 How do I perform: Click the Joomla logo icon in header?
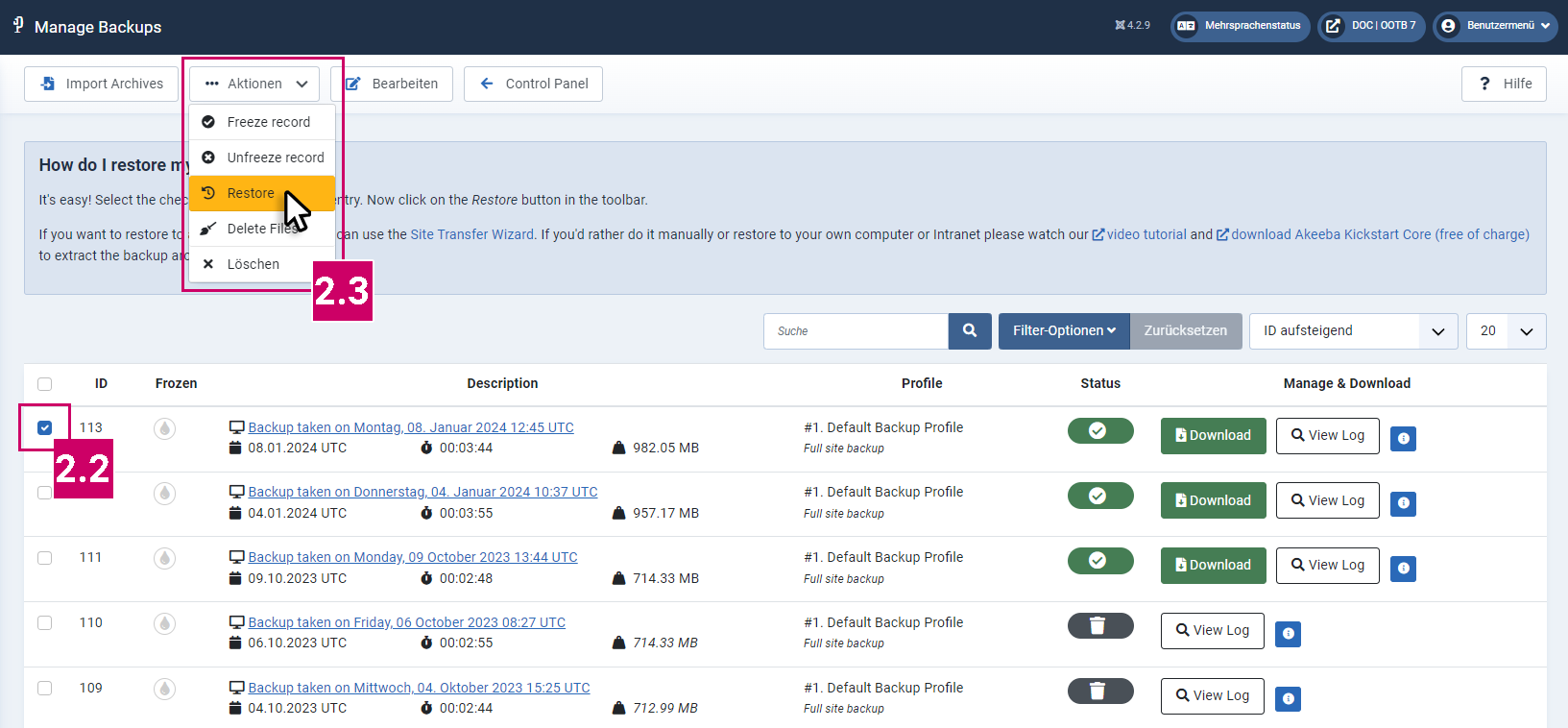point(18,25)
